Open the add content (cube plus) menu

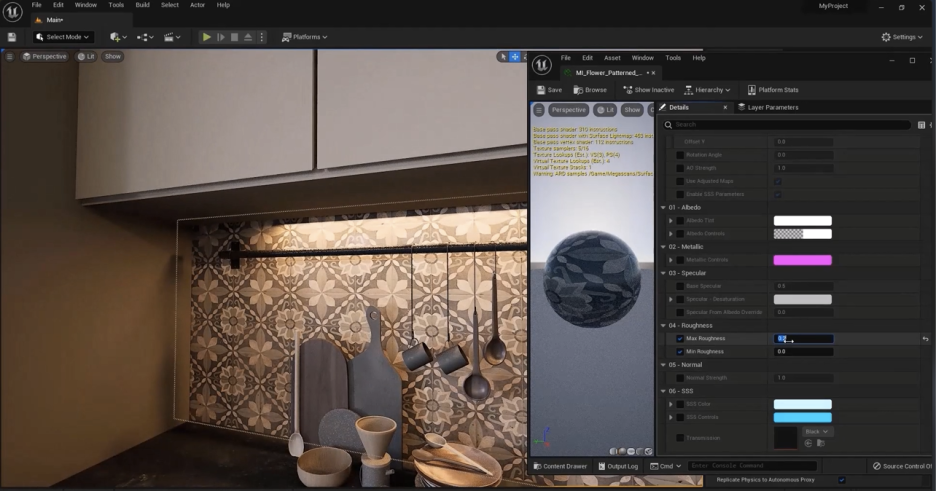(118, 37)
